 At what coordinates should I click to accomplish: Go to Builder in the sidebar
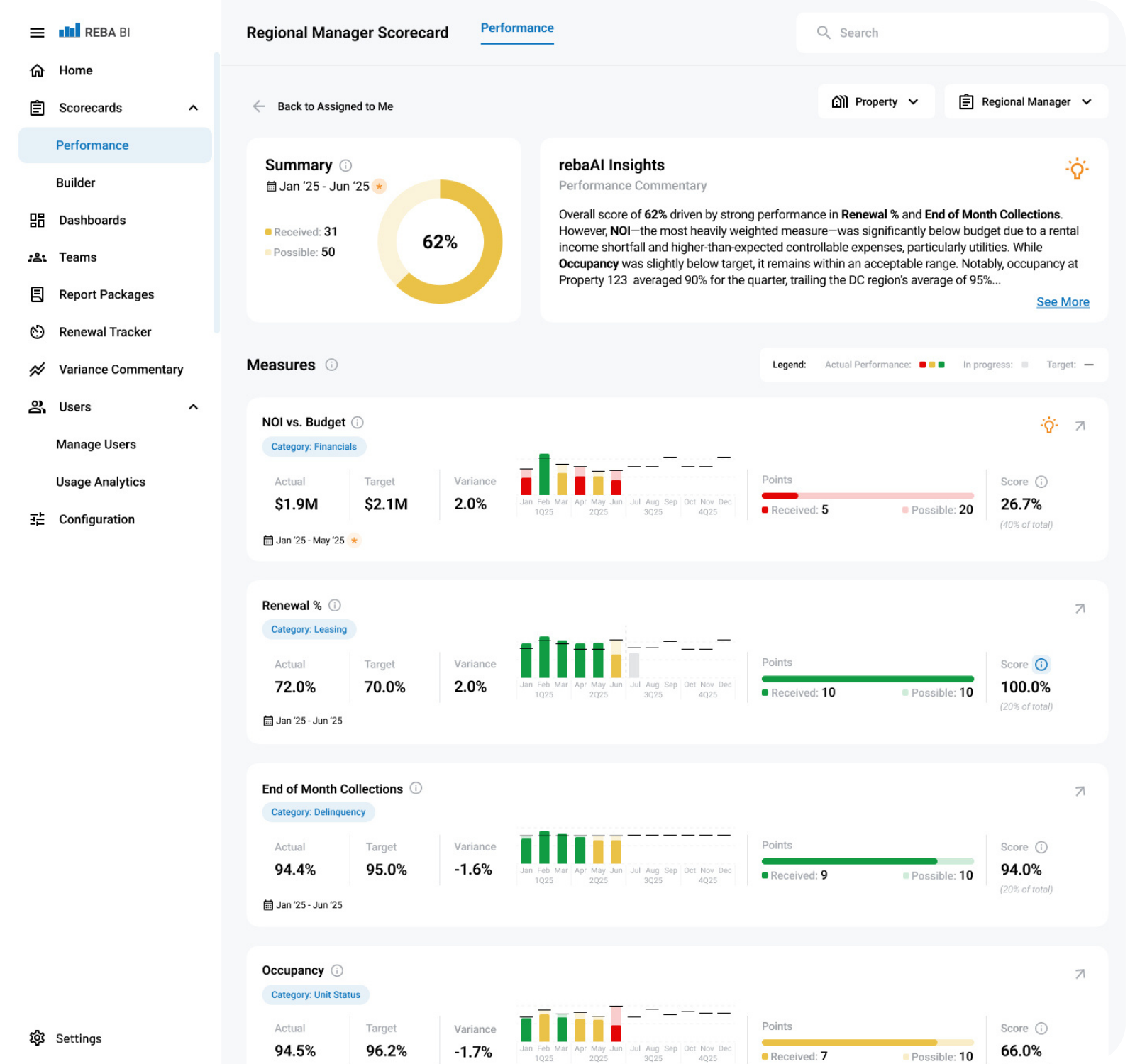[75, 183]
